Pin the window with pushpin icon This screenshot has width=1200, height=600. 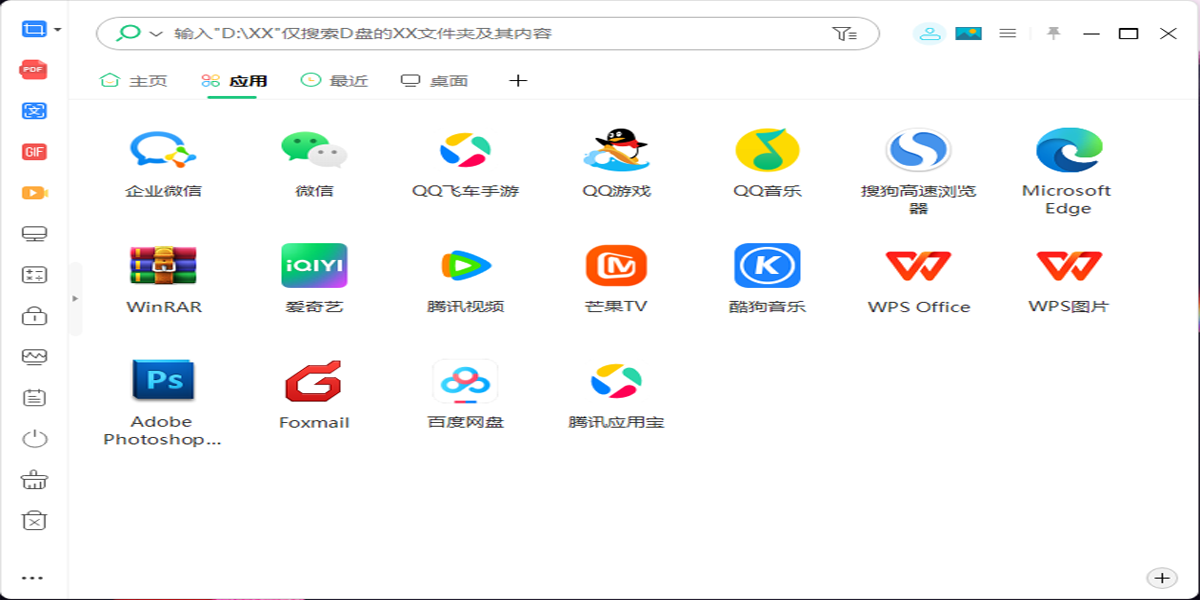[x=1053, y=33]
